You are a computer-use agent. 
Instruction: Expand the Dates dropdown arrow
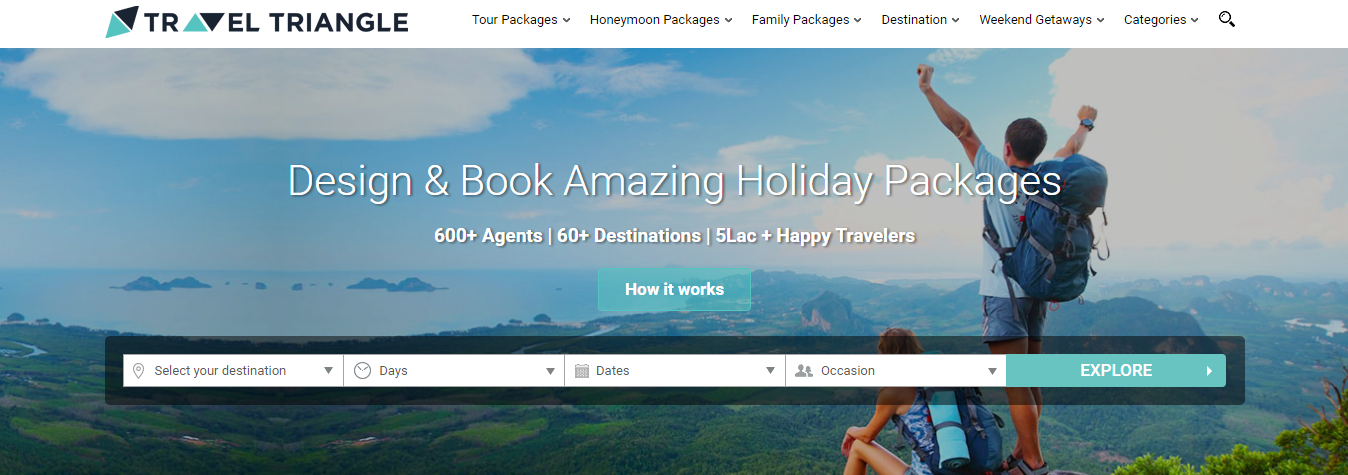click(770, 371)
